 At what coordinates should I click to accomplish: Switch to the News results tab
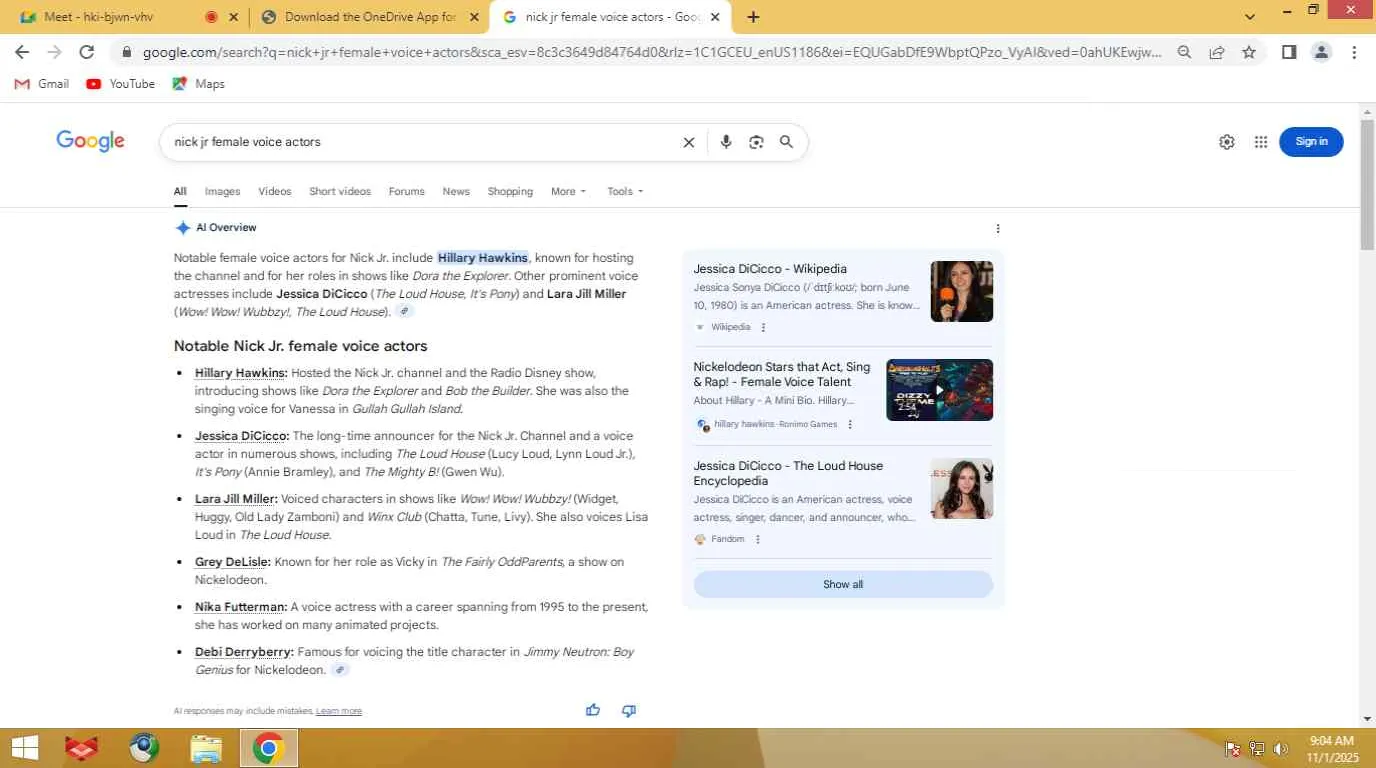pyautogui.click(x=456, y=191)
